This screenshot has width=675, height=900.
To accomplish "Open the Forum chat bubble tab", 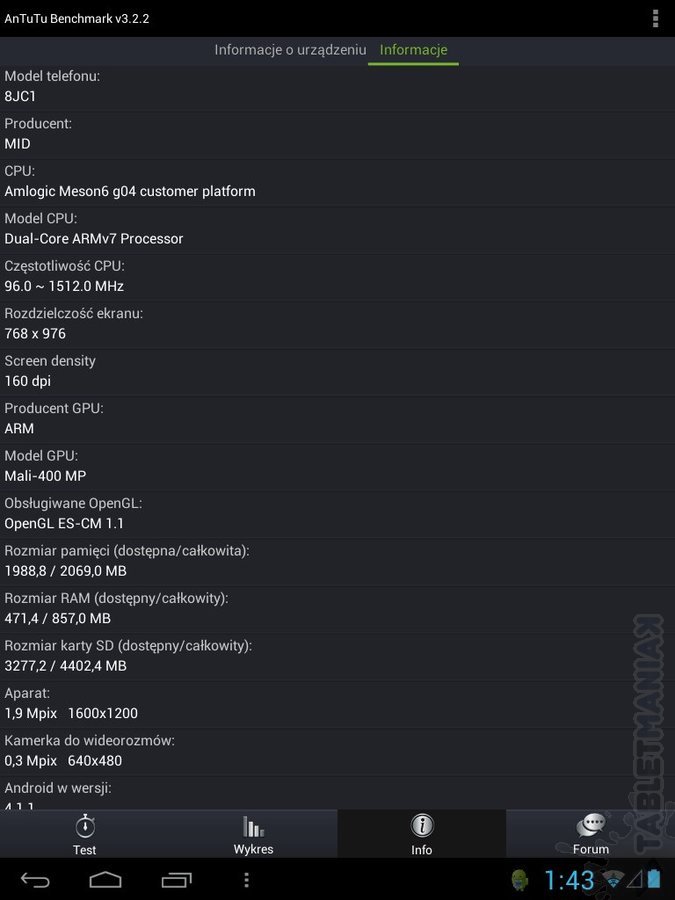I will (591, 834).
